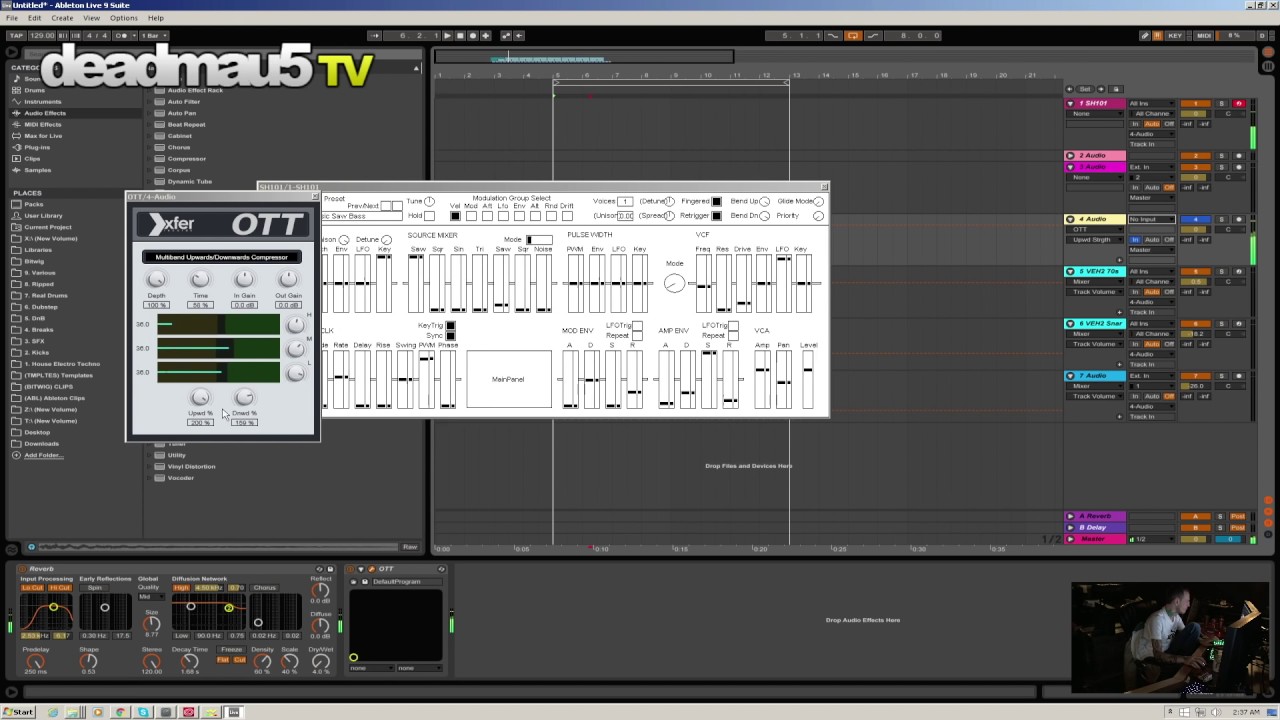The image size is (1280, 720).
Task: Select the Instruments category icon in browser
Action: 16,101
